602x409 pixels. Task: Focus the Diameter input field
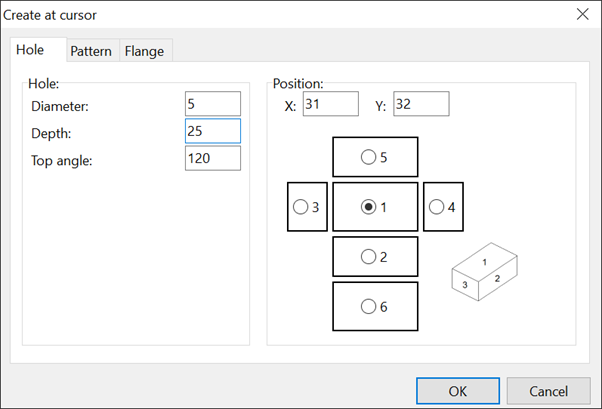pos(213,104)
